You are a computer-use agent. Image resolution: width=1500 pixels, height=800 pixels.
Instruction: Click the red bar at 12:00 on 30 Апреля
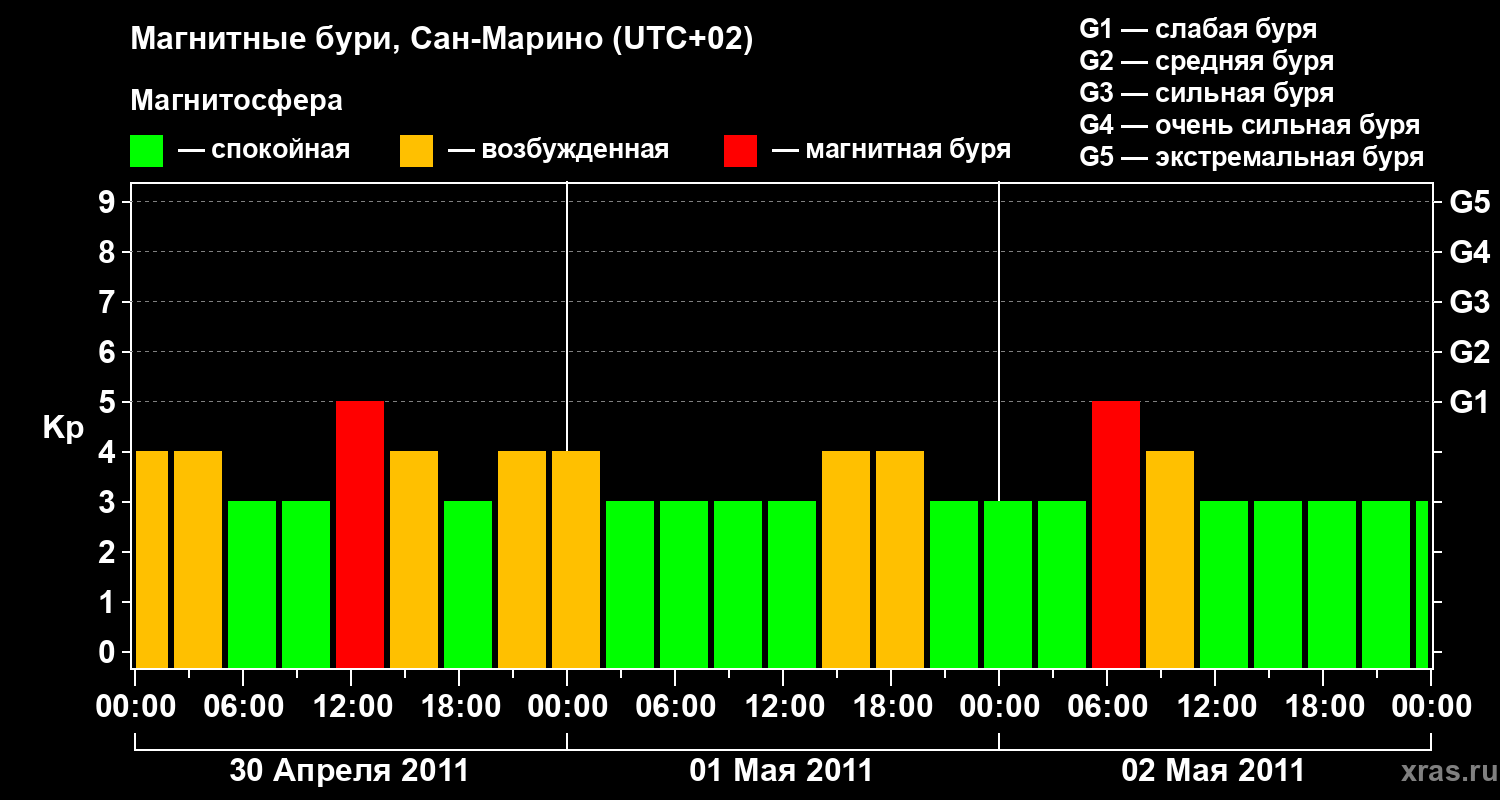pos(360,535)
